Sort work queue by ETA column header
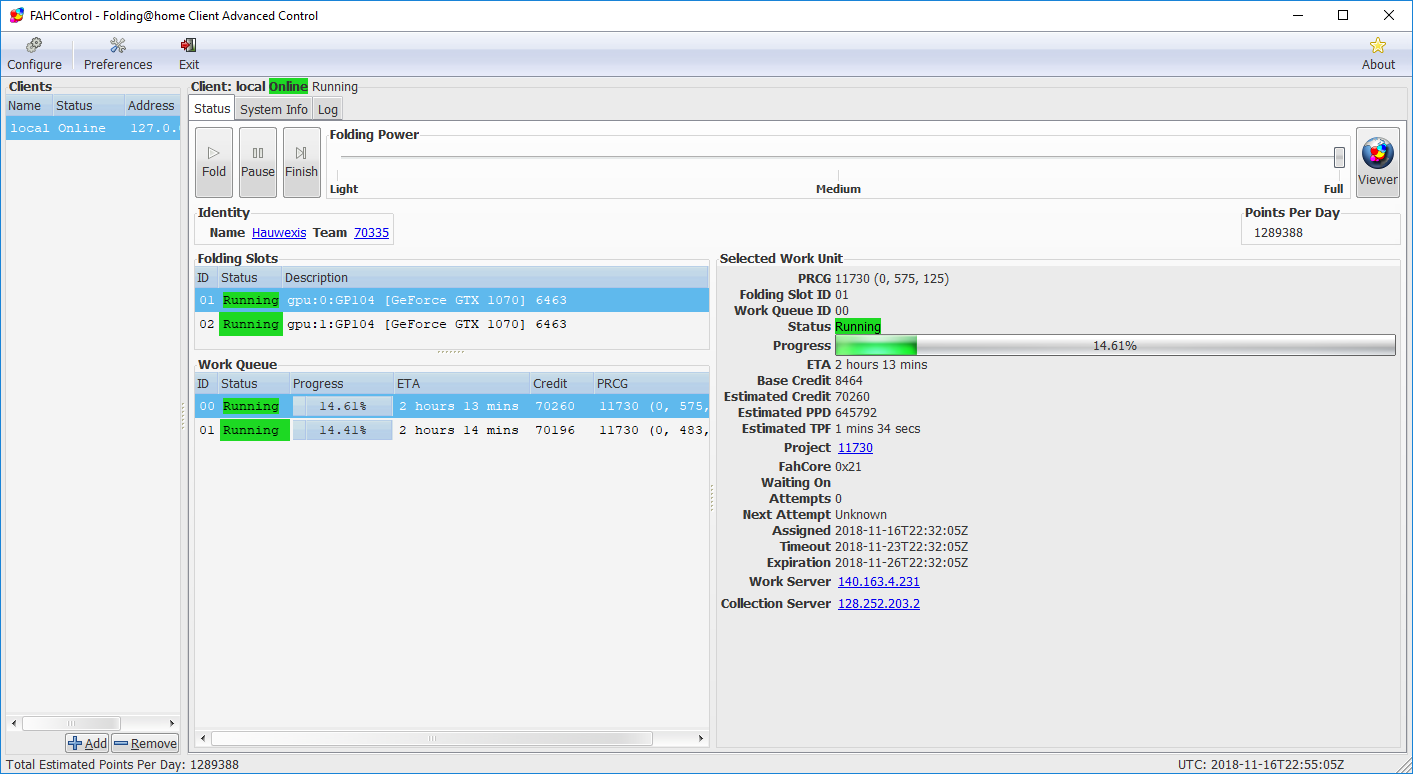 coord(461,383)
